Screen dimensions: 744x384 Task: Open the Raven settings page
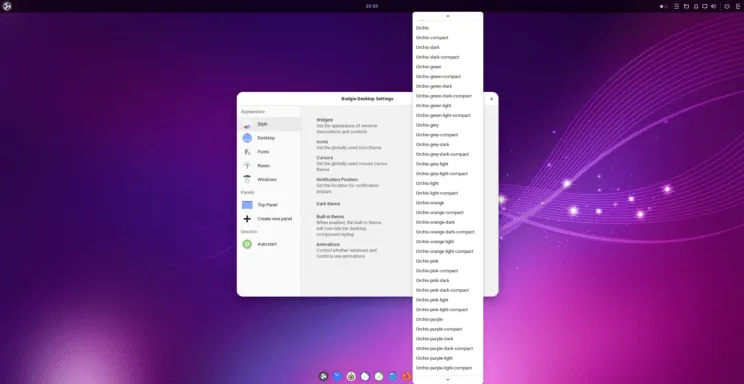[269, 166]
